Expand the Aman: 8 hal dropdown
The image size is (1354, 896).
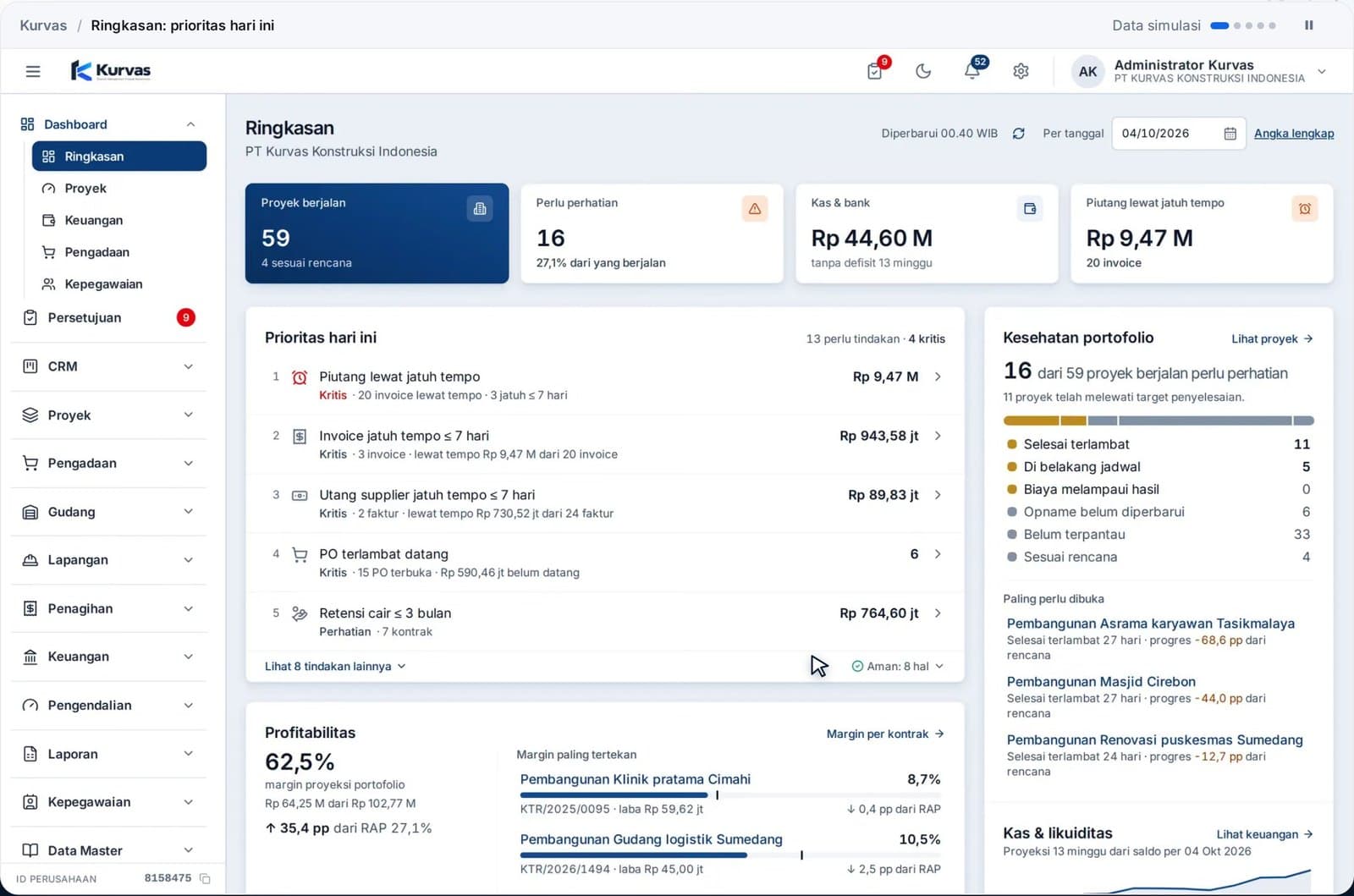(897, 667)
